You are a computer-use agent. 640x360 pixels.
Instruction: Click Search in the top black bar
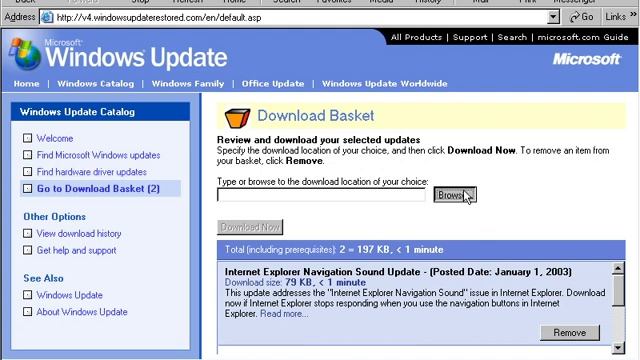point(512,37)
